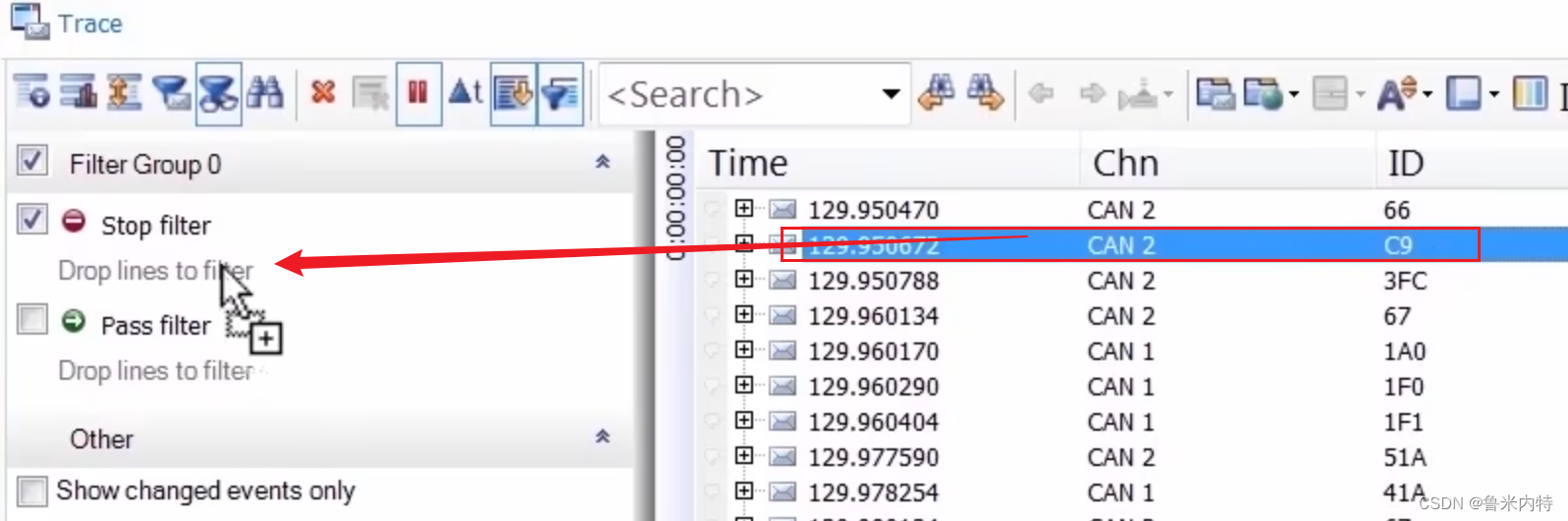Select the Stop filter label
1568x521 pixels.
tap(156, 226)
